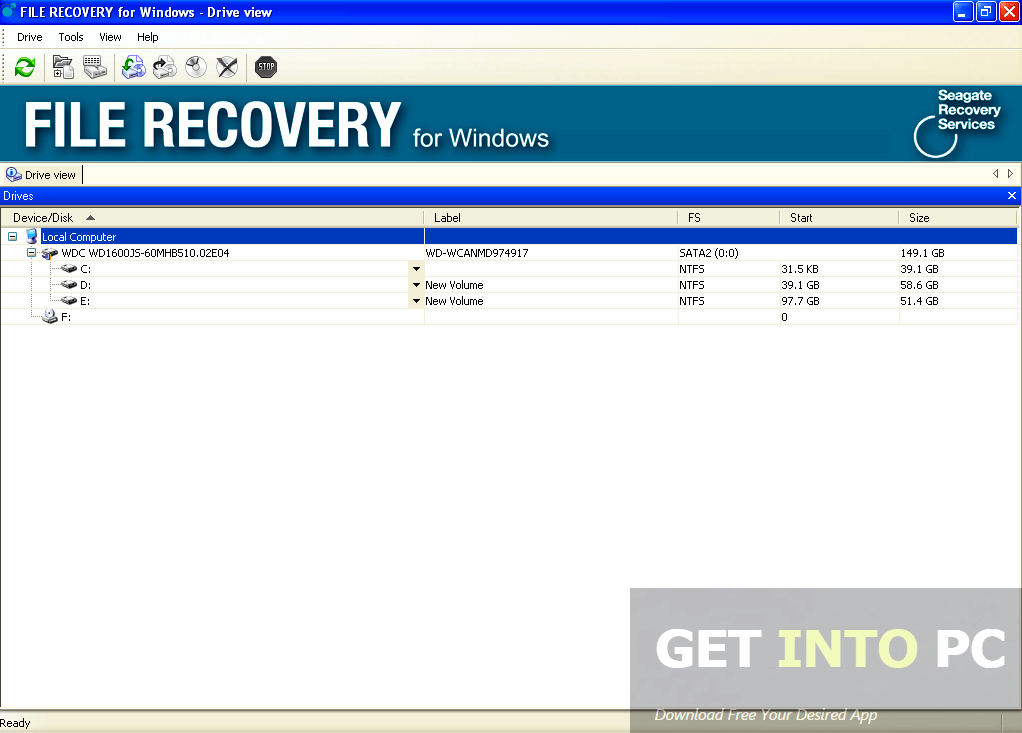Click the Drive view tab icon
The width and height of the screenshot is (1022, 733).
click(12, 174)
